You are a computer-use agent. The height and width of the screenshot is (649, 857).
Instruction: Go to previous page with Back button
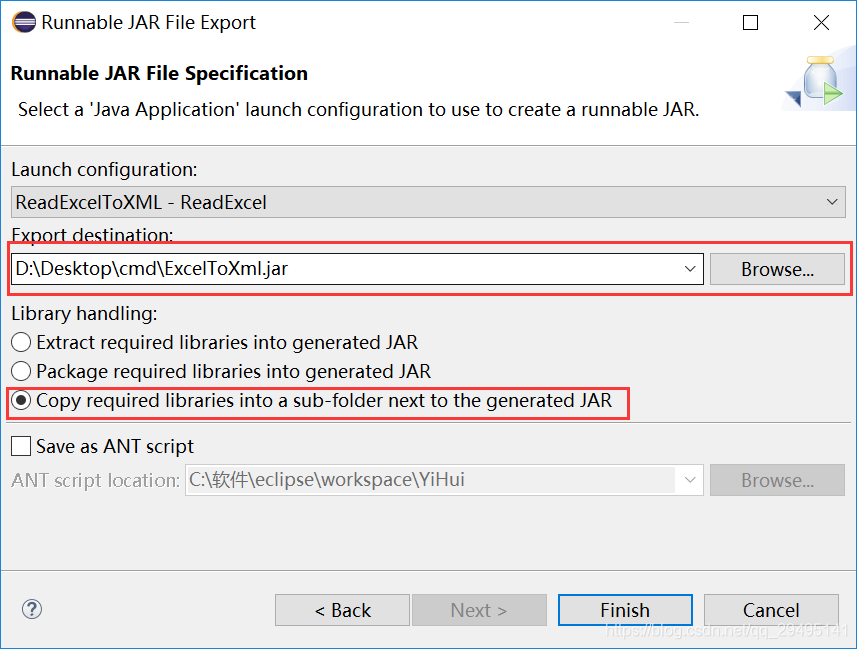(x=342, y=610)
